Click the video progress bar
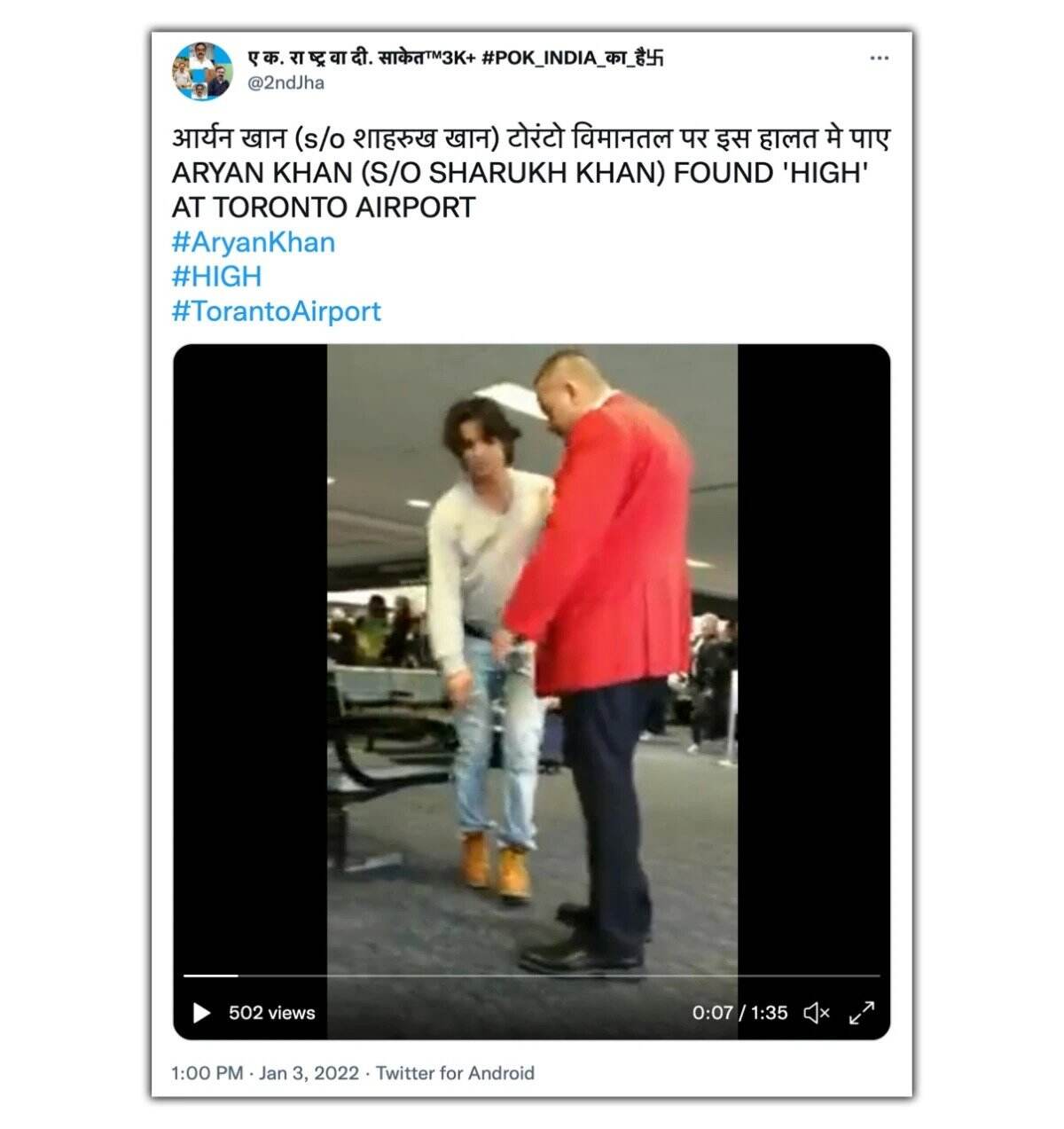 (532, 976)
